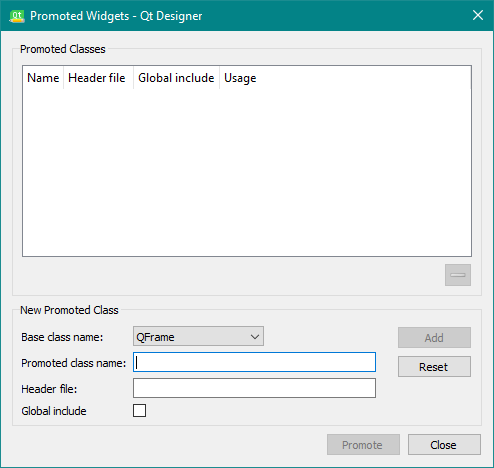Click the Reset button
The height and width of the screenshot is (468, 494).
point(434,367)
